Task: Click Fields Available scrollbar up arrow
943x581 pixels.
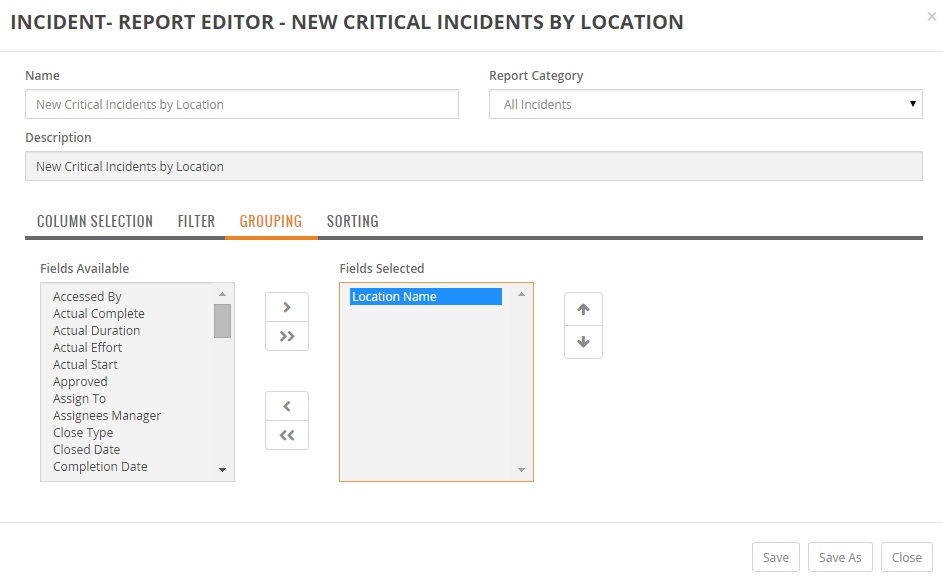Action: (x=223, y=294)
